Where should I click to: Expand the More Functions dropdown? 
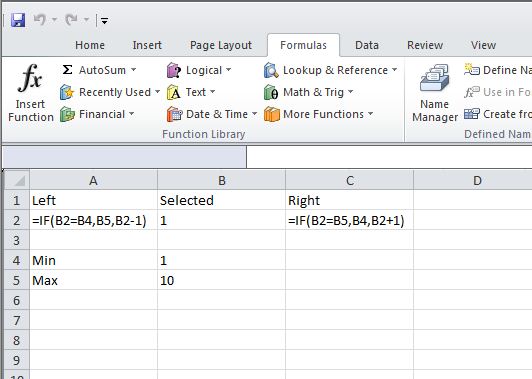[x=370, y=114]
